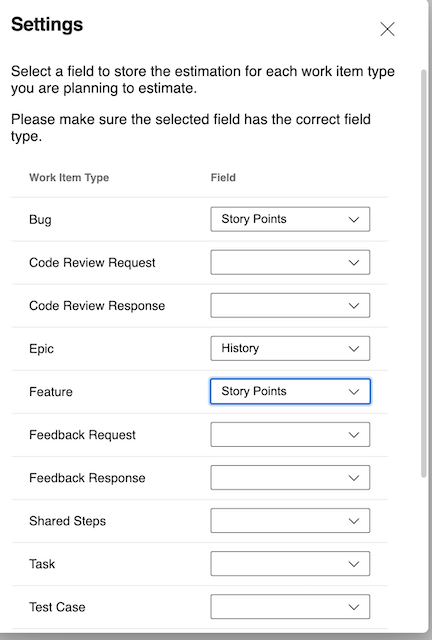
Task: Select a field for Shared Steps
Action: (x=290, y=520)
